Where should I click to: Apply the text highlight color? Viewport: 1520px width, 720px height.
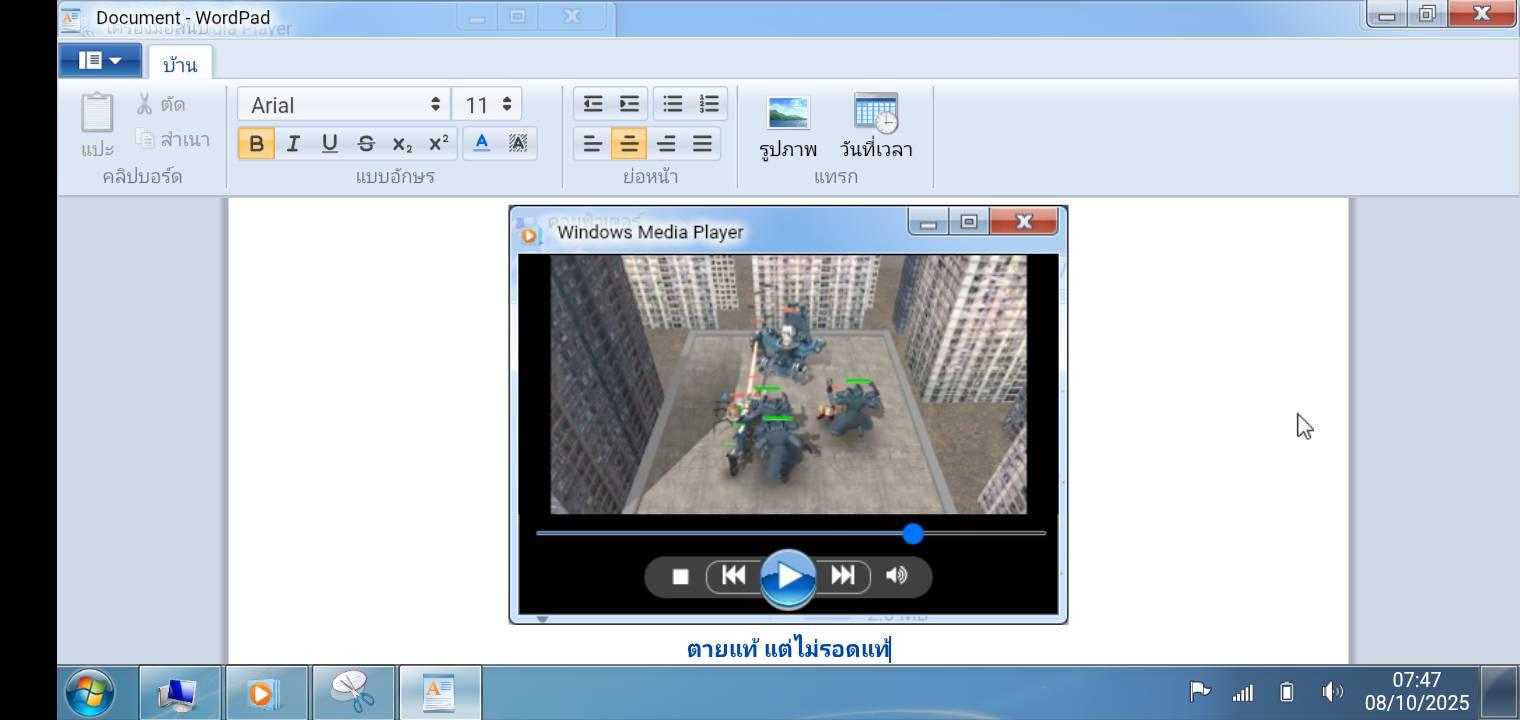click(518, 143)
